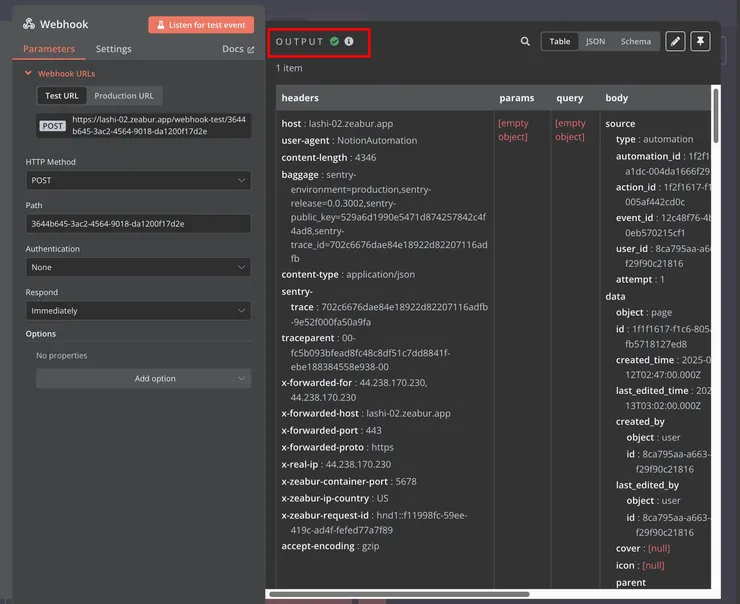Screen dimensions: 740x604
Task: Collapse the Webhook URLs section
Action: [29, 74]
